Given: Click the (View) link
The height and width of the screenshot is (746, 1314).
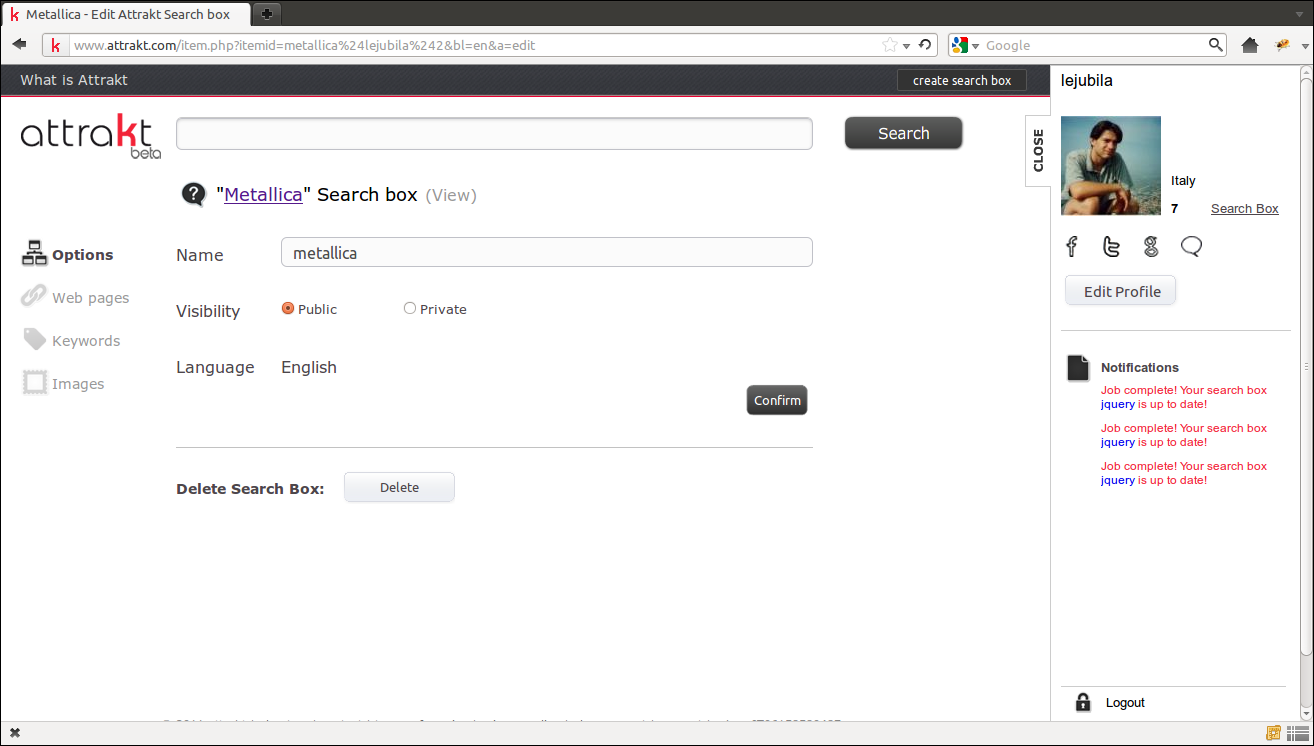Looking at the screenshot, I should pyautogui.click(x=451, y=195).
